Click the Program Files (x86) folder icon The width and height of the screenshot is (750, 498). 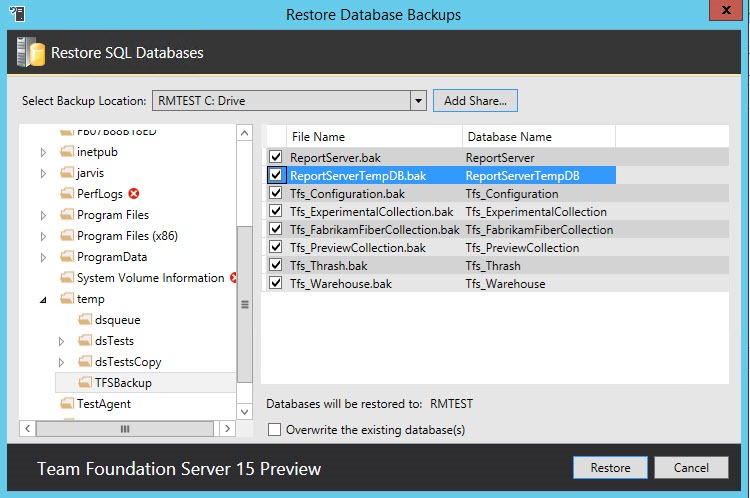[x=67, y=236]
